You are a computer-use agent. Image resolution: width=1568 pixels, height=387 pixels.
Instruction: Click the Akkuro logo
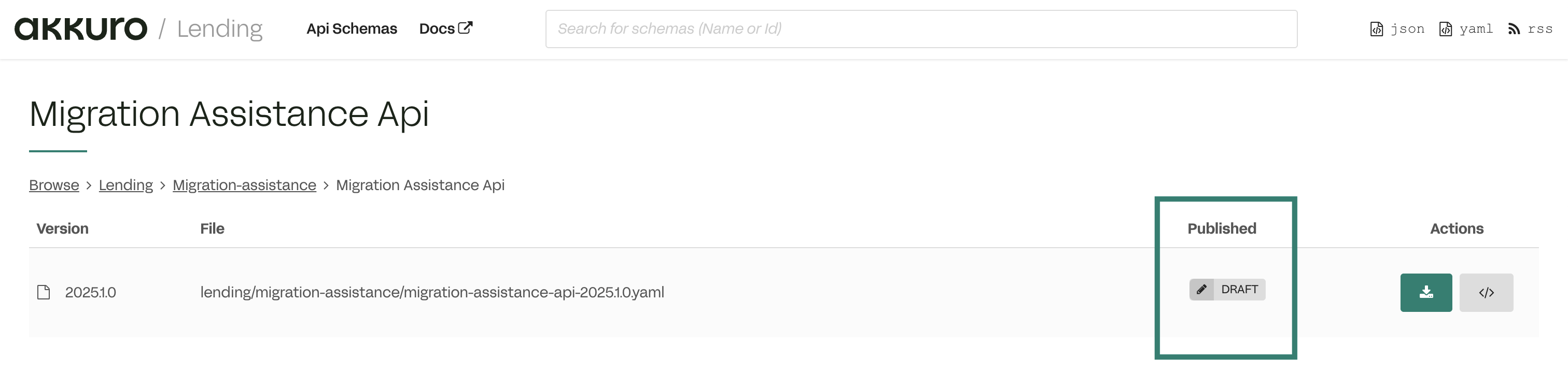coord(81,28)
